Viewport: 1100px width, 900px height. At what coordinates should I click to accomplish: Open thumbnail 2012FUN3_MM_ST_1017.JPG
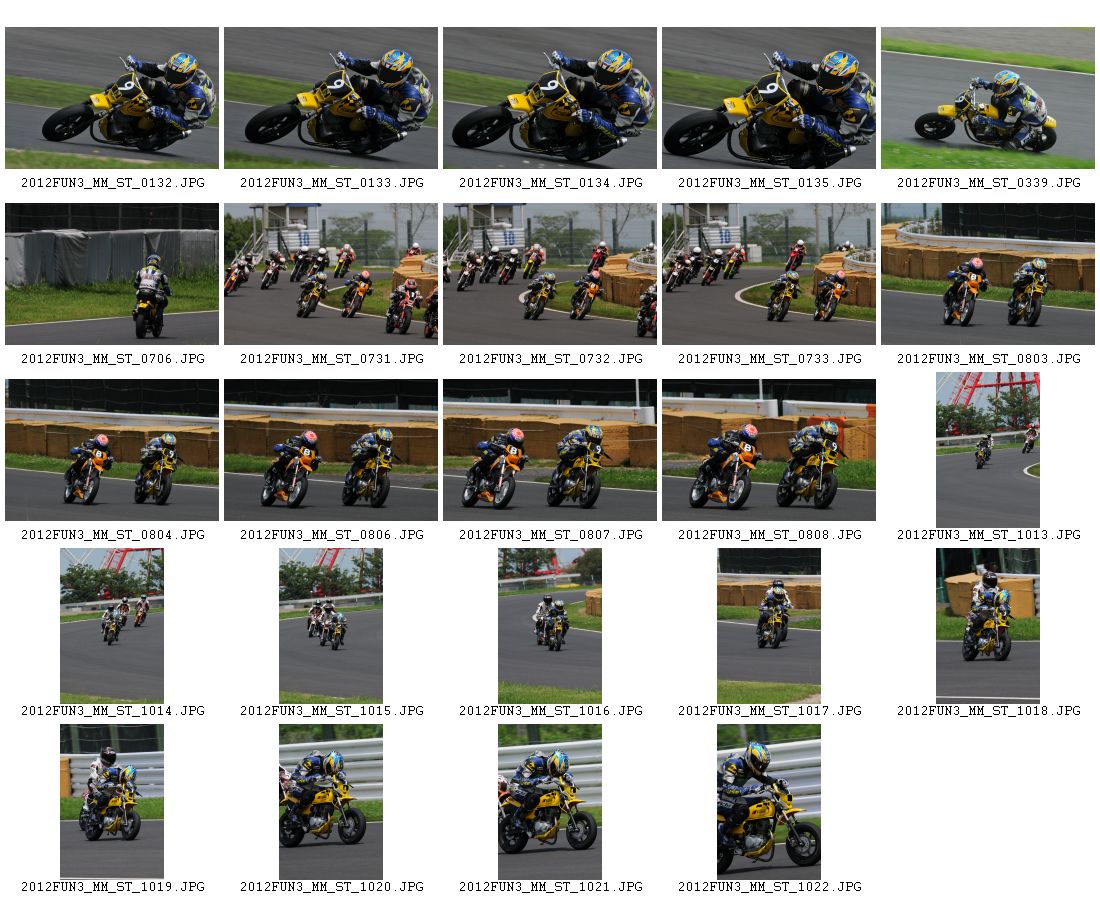pyautogui.click(x=769, y=626)
